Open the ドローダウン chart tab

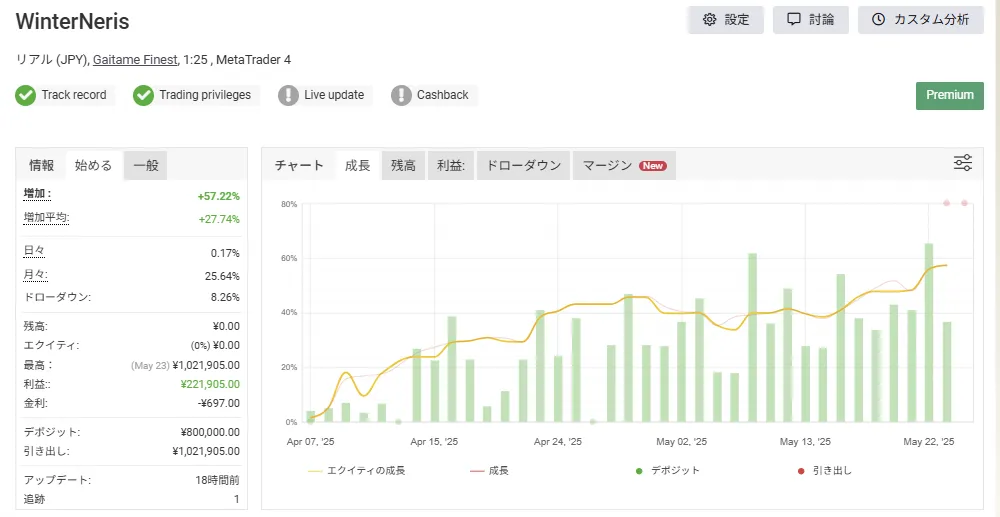524,165
